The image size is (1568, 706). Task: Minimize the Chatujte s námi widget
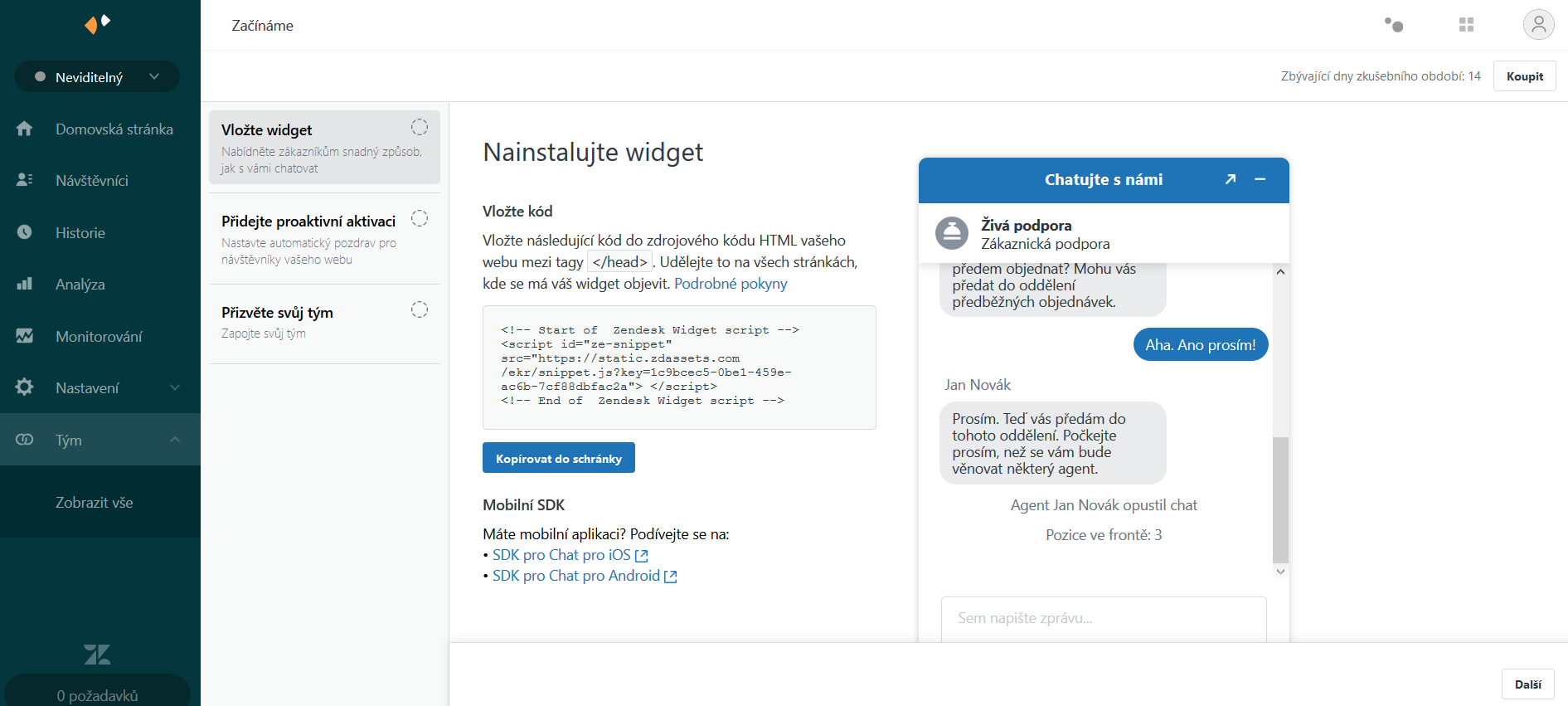pos(1260,179)
